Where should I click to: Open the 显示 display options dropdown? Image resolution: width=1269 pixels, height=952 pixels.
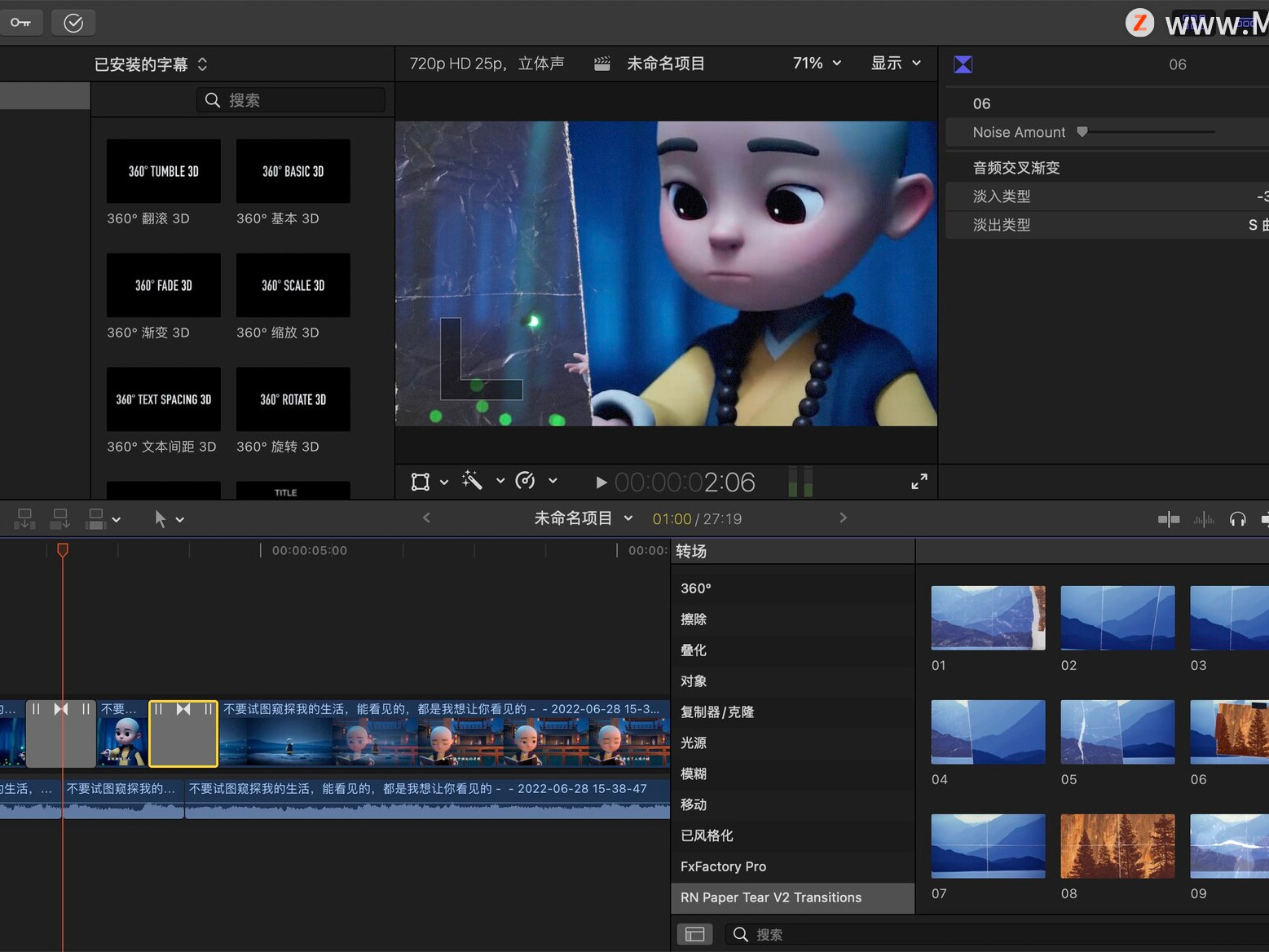tap(895, 63)
